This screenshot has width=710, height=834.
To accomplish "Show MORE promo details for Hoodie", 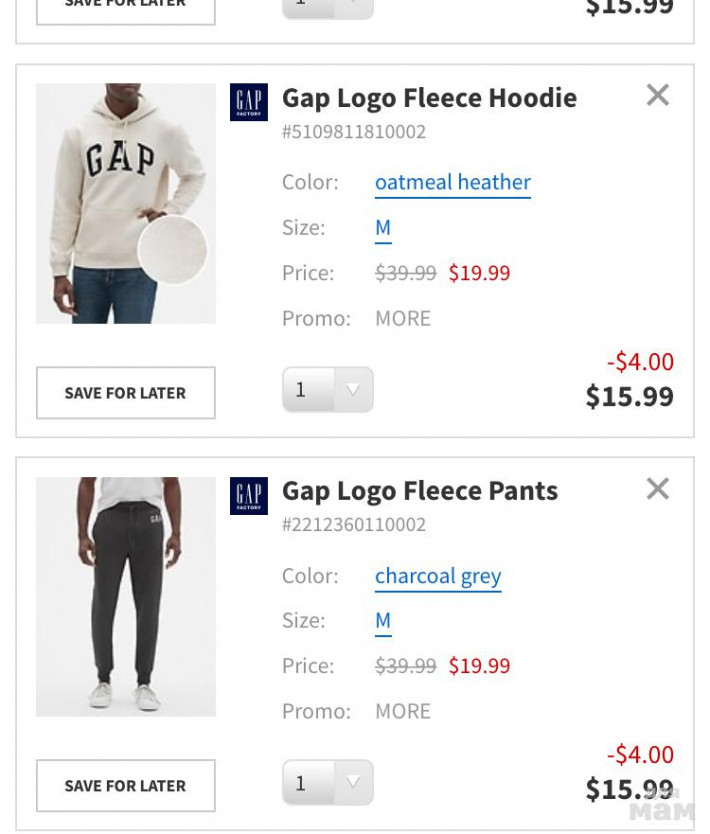I will click(x=402, y=318).
